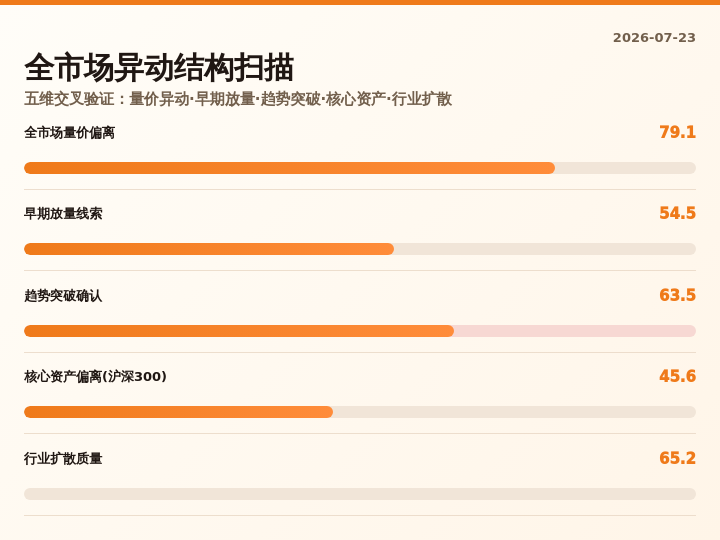The width and height of the screenshot is (720, 540).
Task: Click the 核心资产偏离(沪深300) progress bar
Action: (360, 412)
